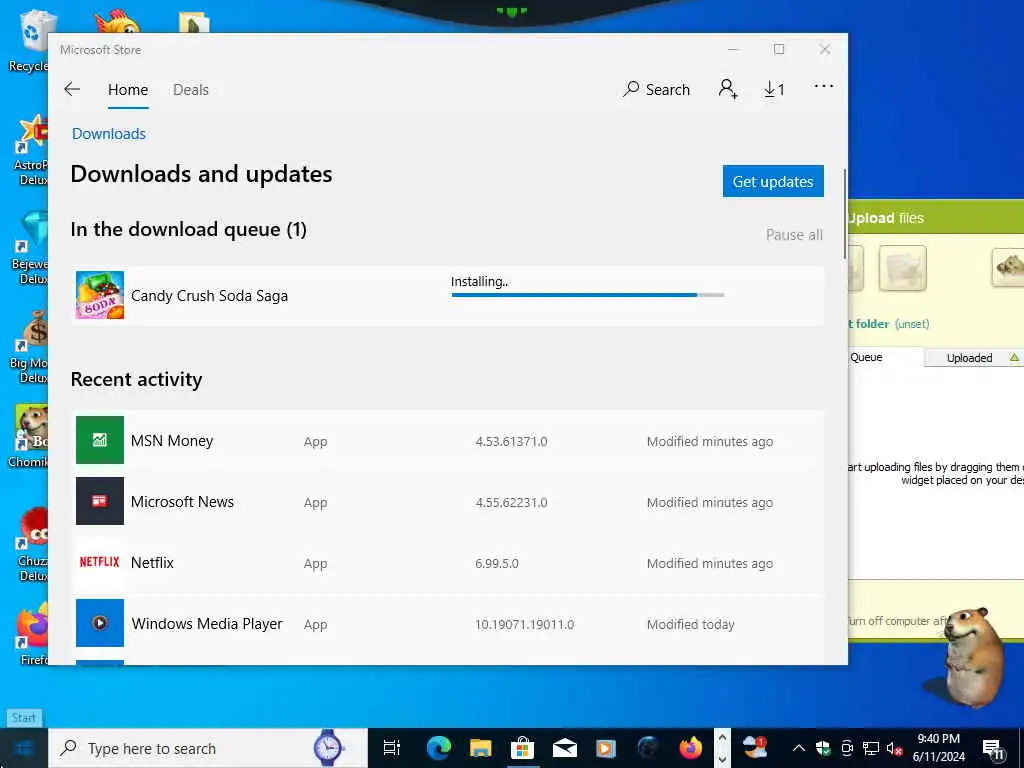Click the Microsoft Store title bar text

pyautogui.click(x=101, y=50)
